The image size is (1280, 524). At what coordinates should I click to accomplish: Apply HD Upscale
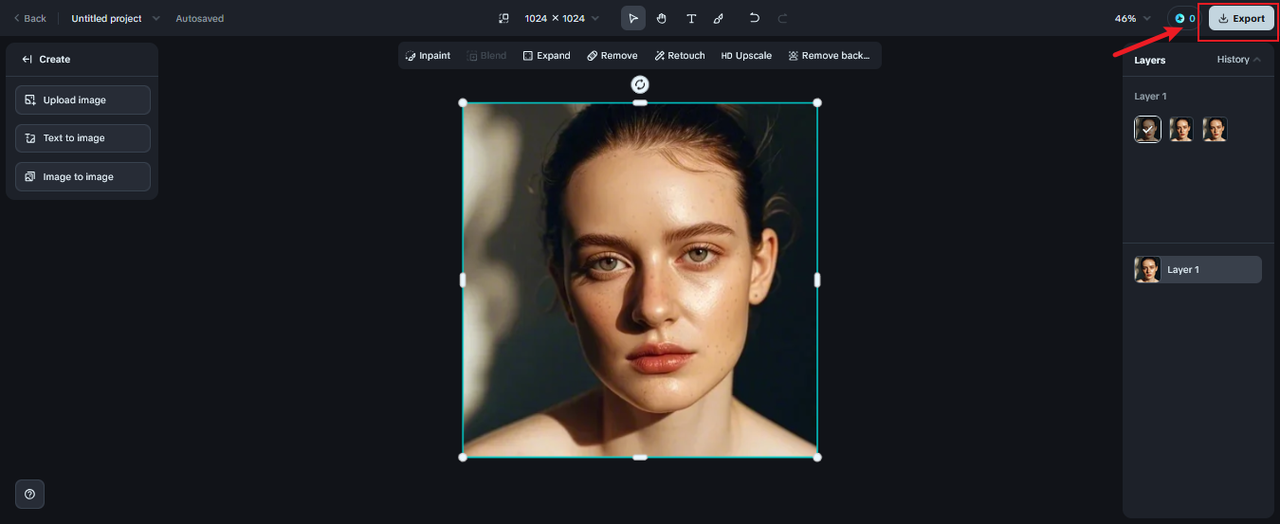pyautogui.click(x=746, y=56)
